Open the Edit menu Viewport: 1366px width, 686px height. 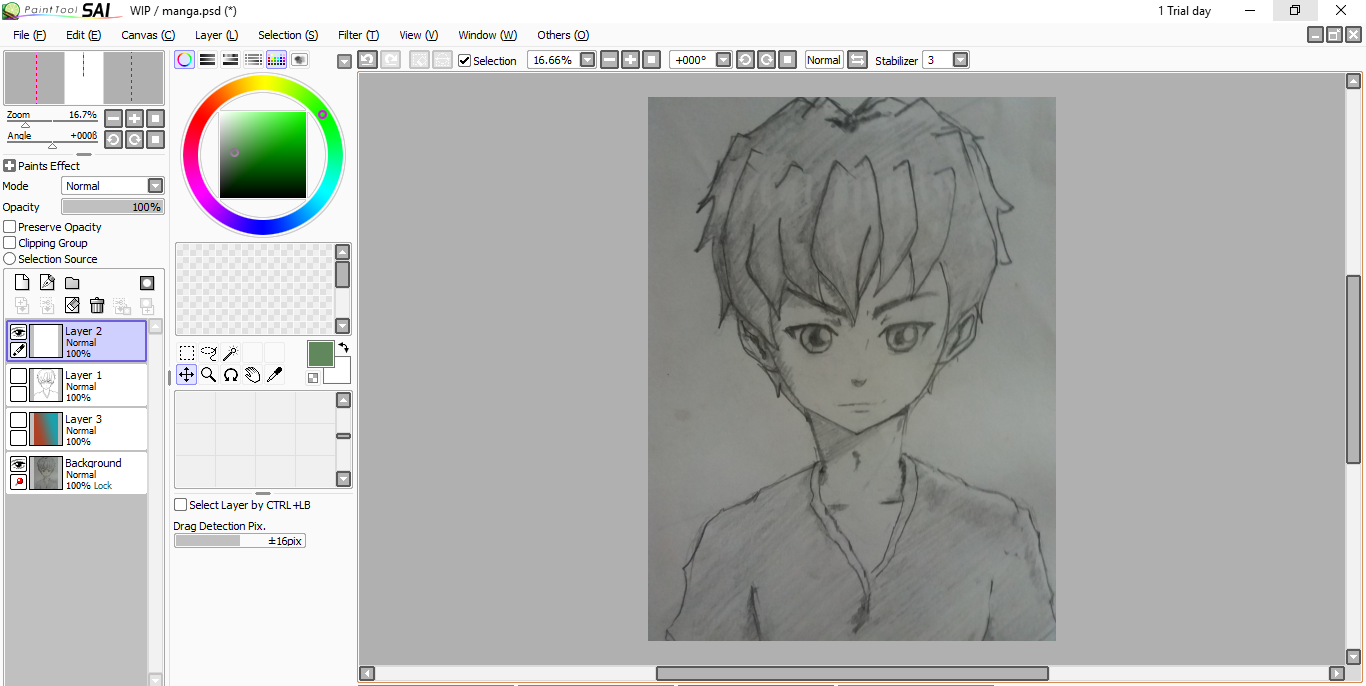point(83,35)
